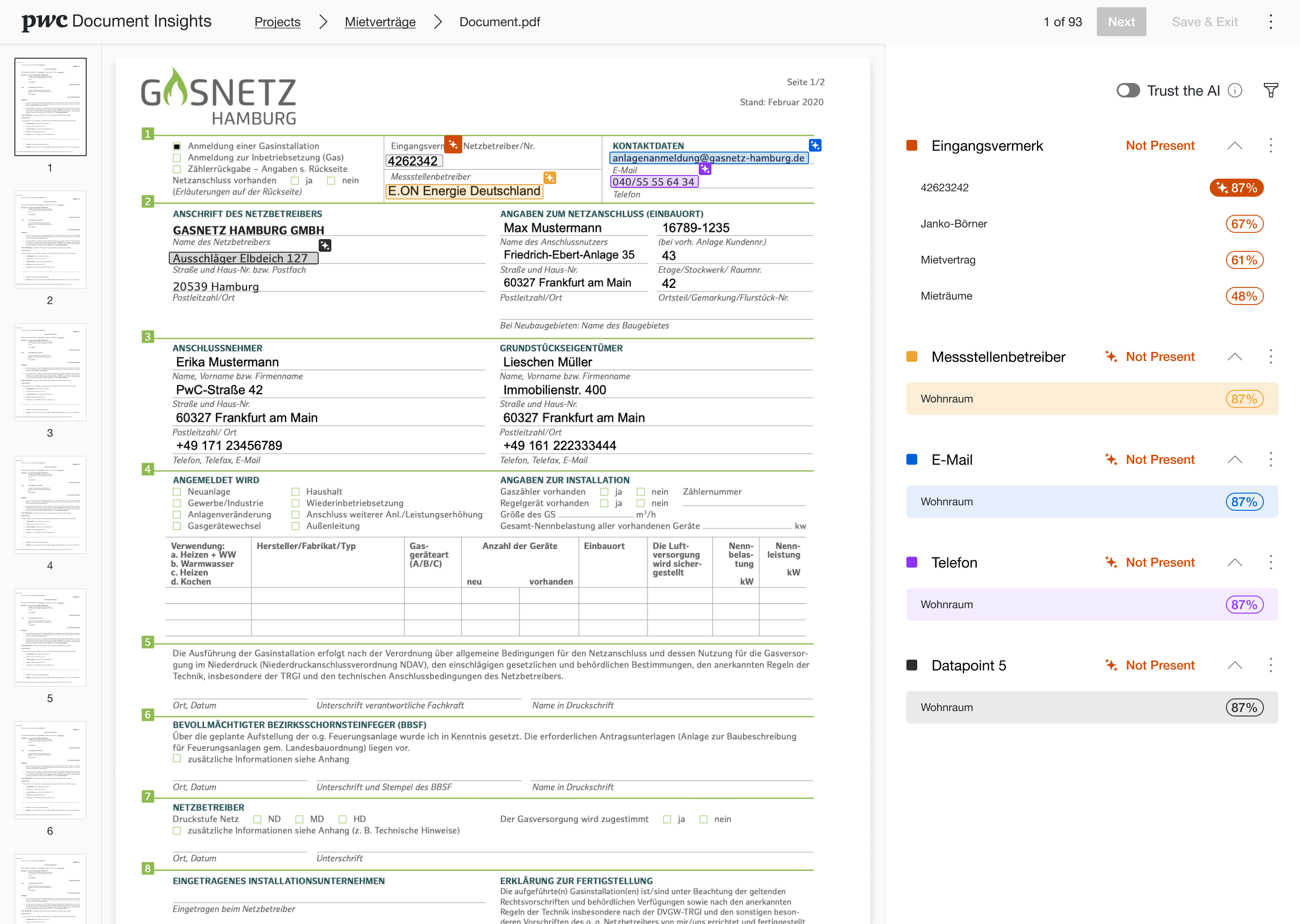Screen dimensions: 1300x924
Task: Open the three-dot menu for Telefon
Action: (1270, 563)
